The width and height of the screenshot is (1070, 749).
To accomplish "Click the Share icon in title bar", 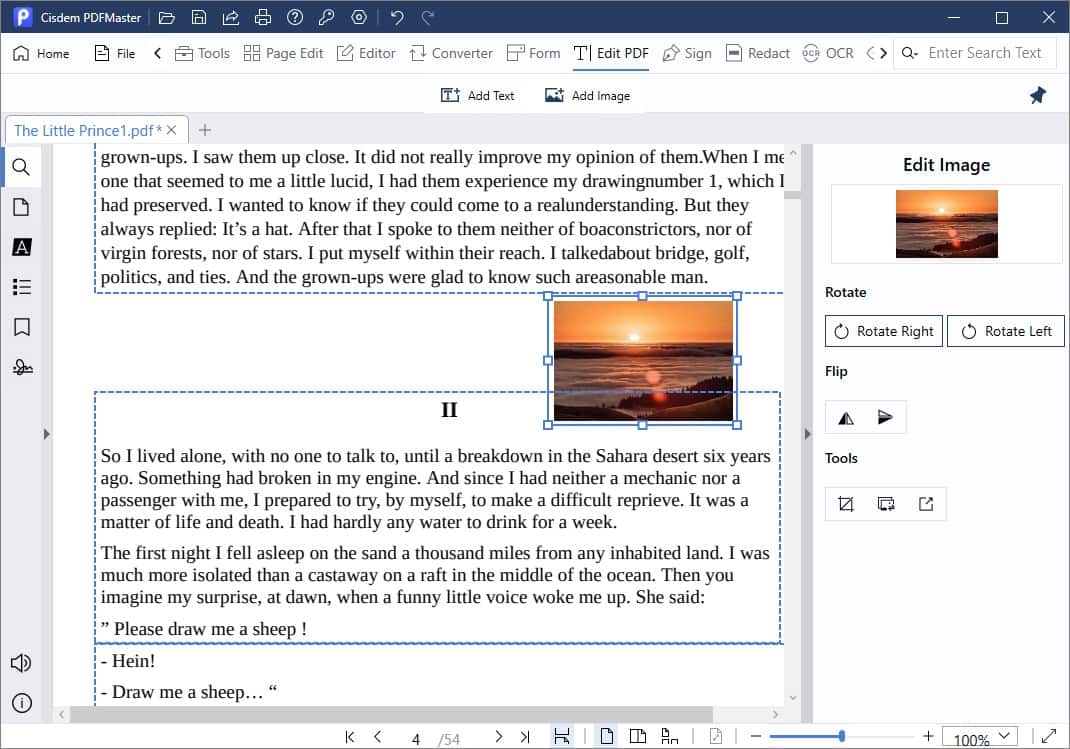I will [230, 17].
